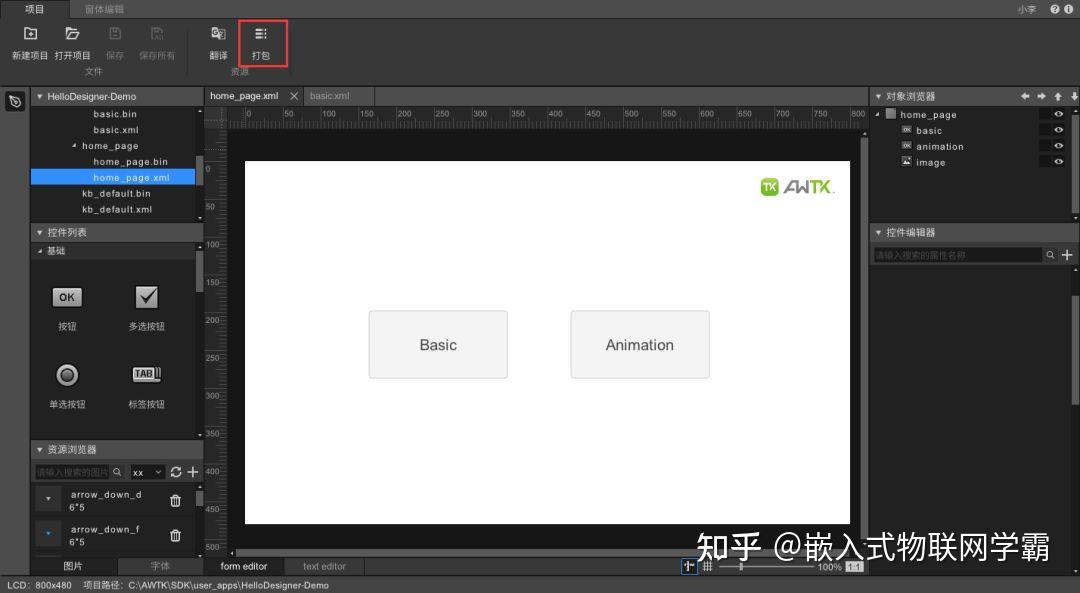Click the Package (打包) resource icon
This screenshot has height=593, width=1080.
tap(260, 34)
